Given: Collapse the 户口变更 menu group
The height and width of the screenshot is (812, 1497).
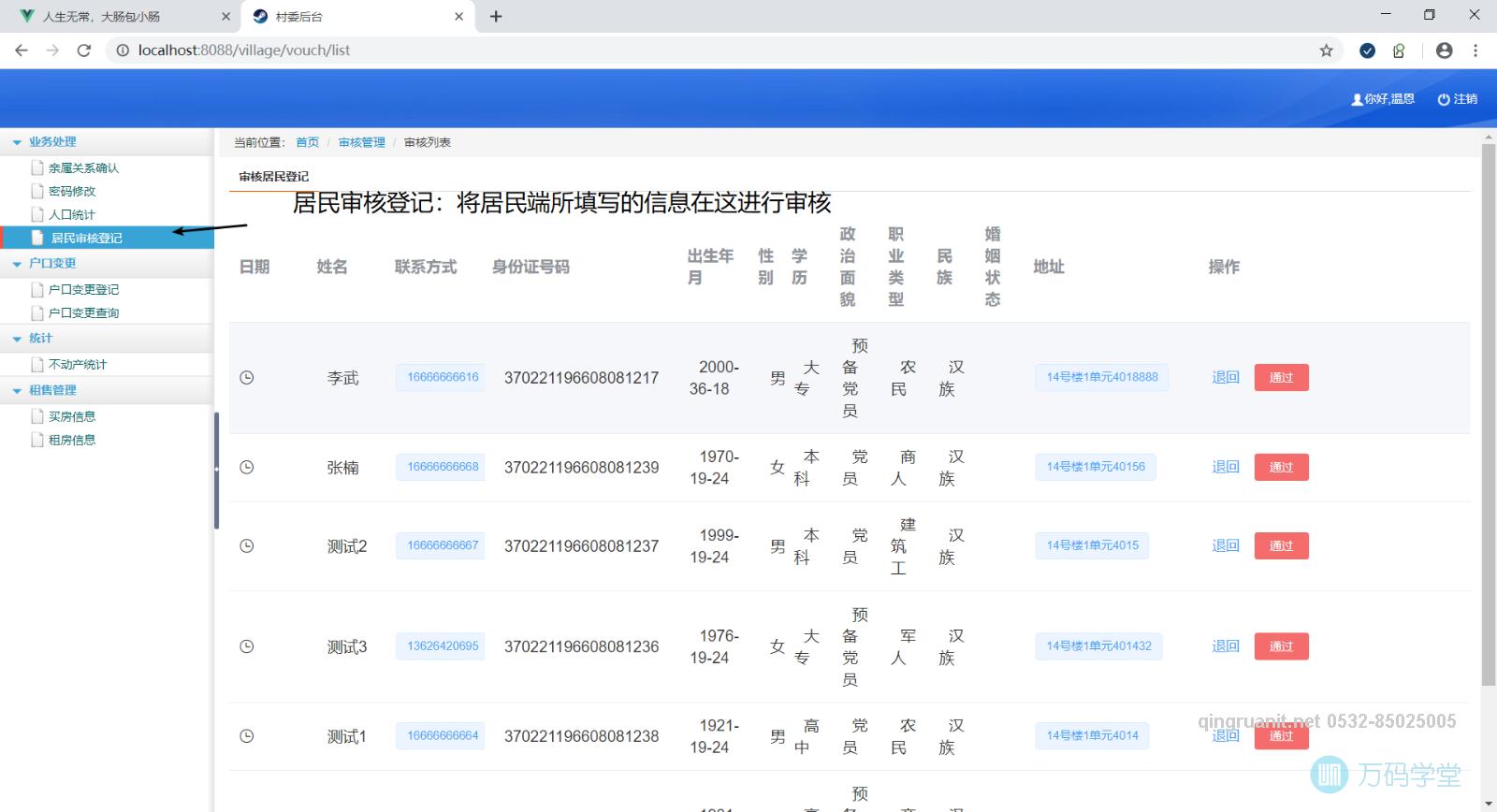Looking at the screenshot, I should [x=17, y=264].
